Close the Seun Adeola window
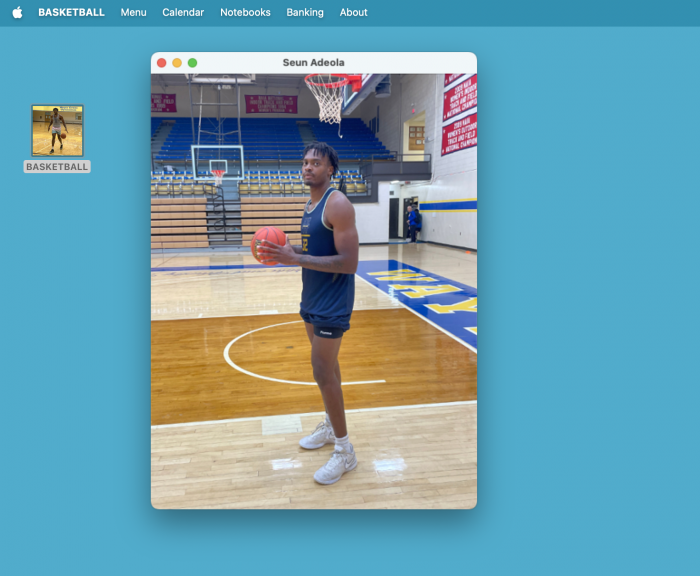700x576 pixels. pyautogui.click(x=162, y=63)
